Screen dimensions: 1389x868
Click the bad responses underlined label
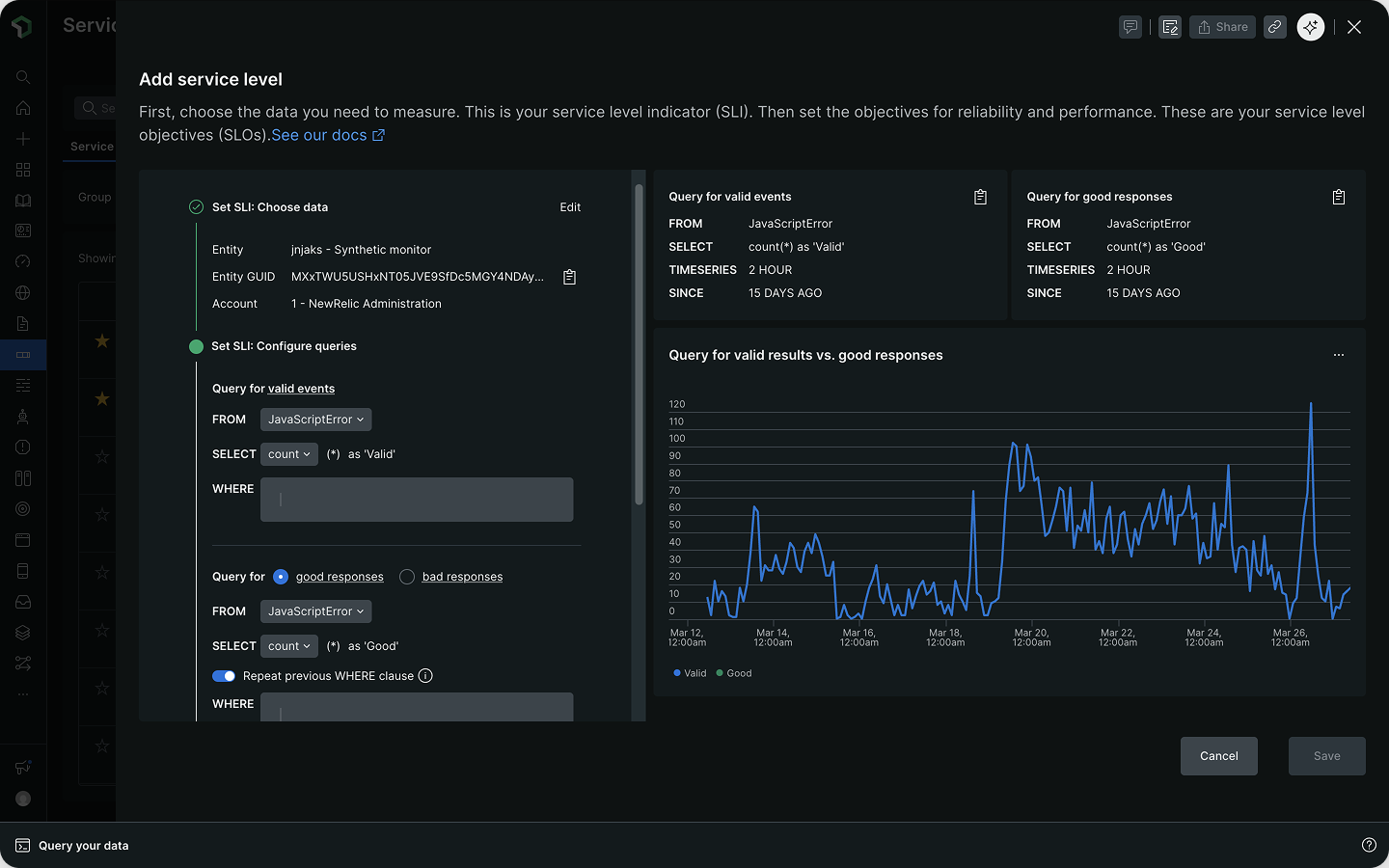462,577
